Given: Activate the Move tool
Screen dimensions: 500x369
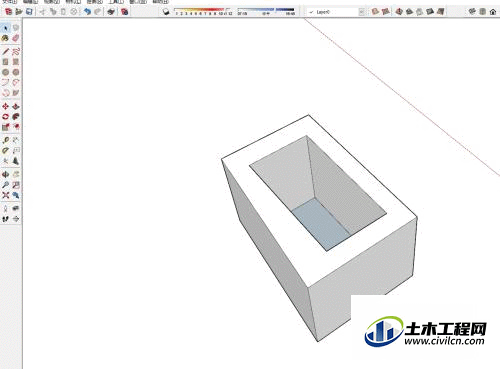Looking at the screenshot, I should [x=5, y=106].
